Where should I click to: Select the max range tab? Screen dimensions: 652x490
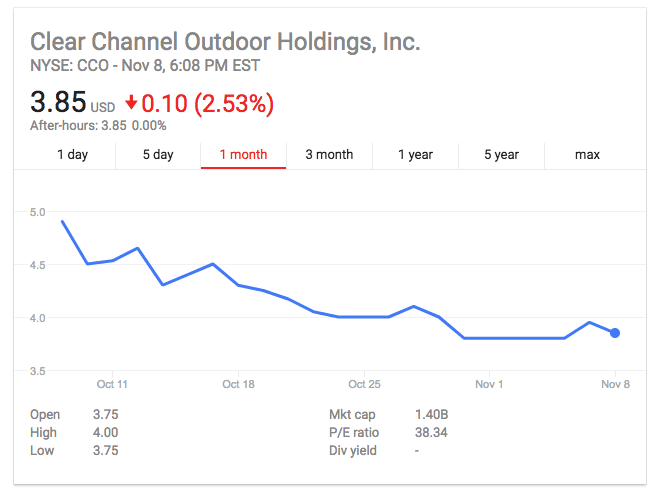click(x=587, y=155)
